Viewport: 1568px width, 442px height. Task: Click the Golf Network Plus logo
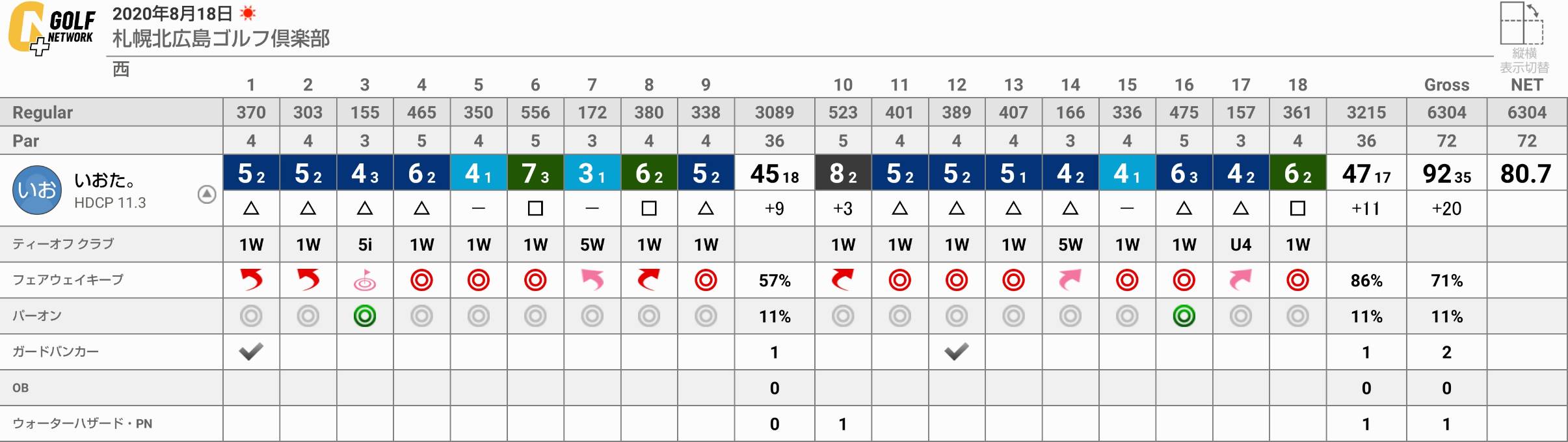(x=52, y=28)
